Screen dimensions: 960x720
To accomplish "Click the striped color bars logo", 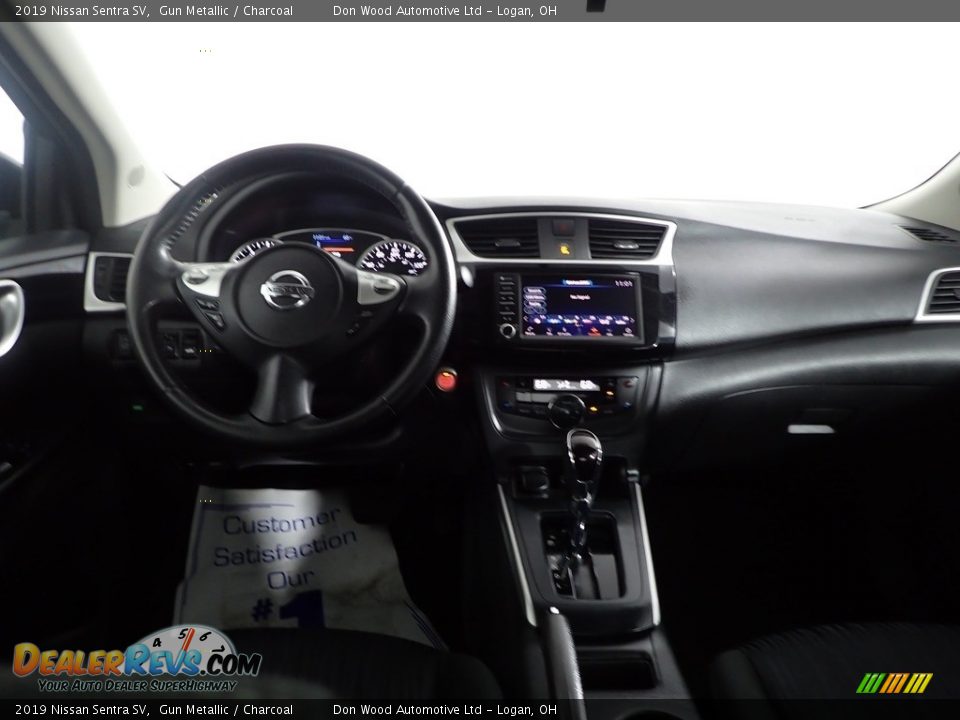I will click(x=894, y=683).
